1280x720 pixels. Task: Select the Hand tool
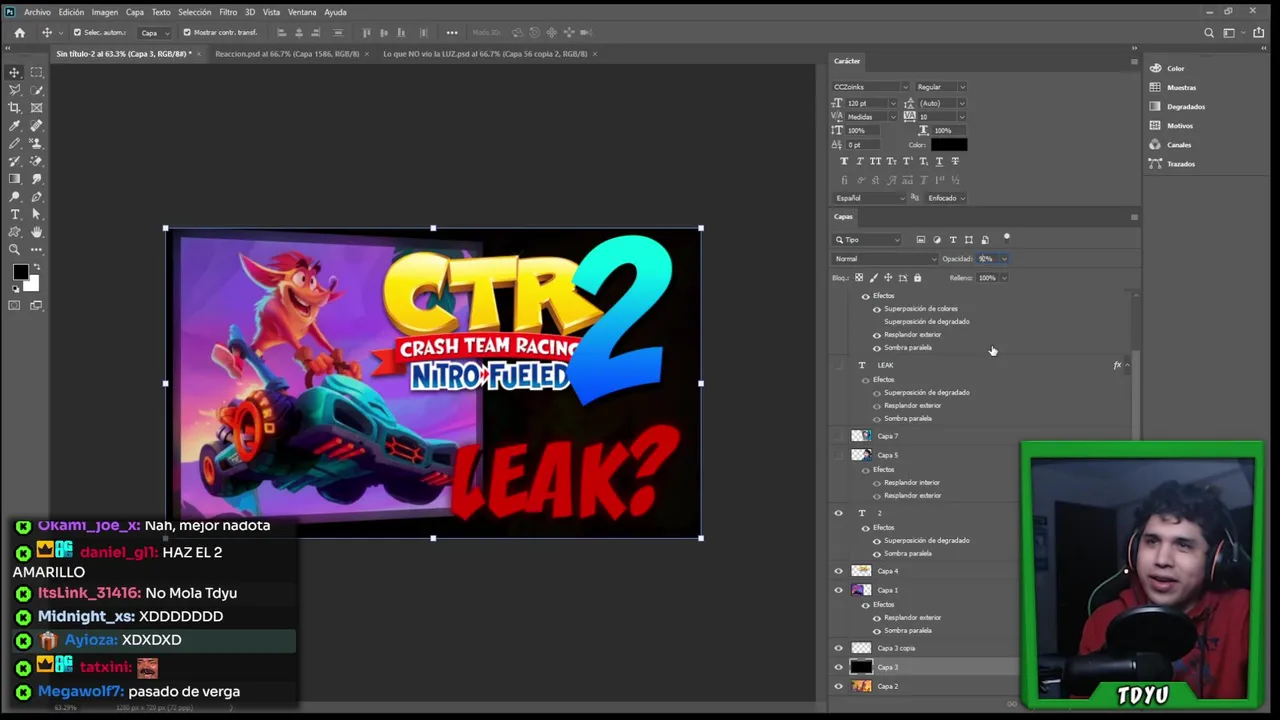tap(37, 232)
